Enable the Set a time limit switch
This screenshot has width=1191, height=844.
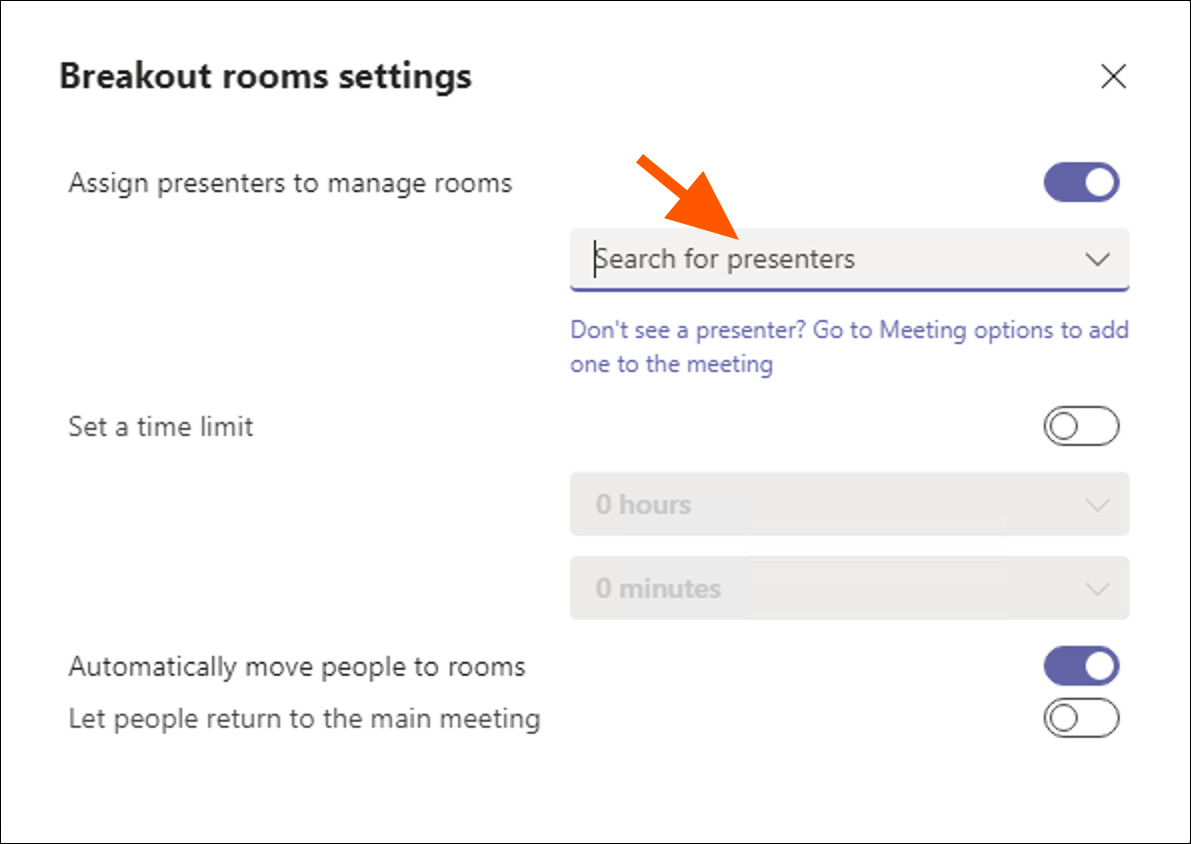point(1081,427)
